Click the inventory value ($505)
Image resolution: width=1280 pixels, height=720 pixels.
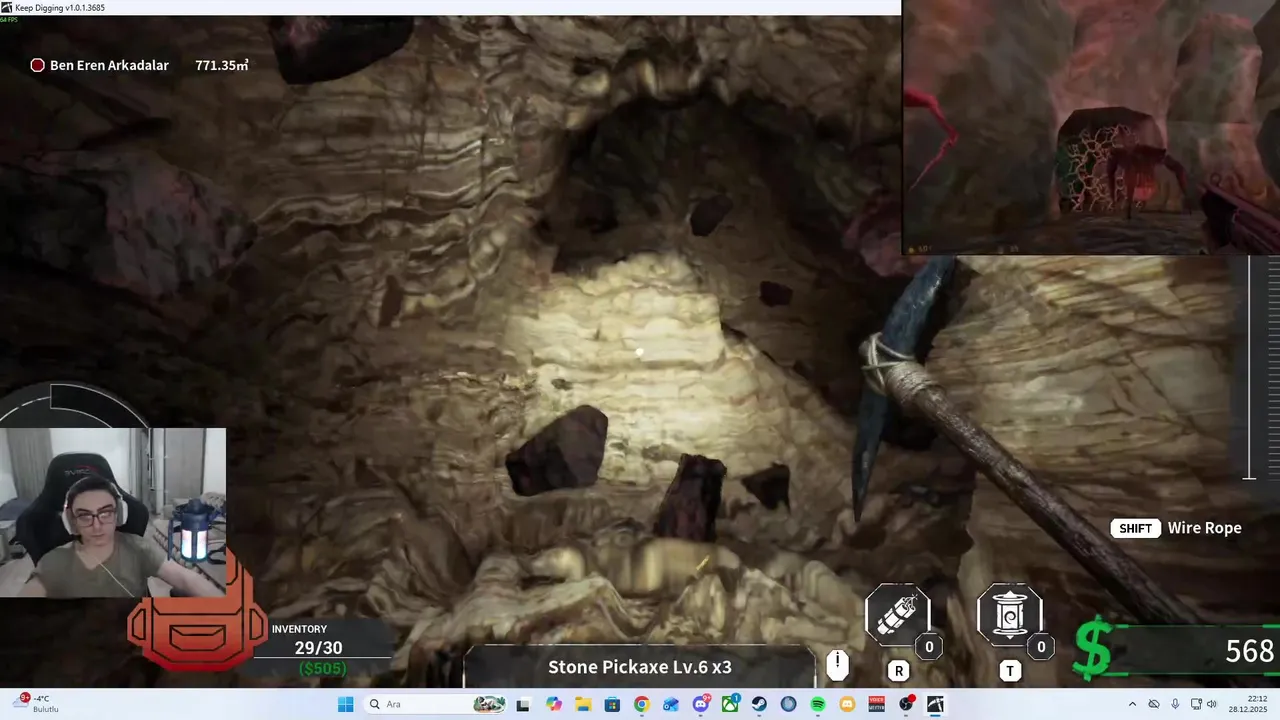pyautogui.click(x=323, y=668)
